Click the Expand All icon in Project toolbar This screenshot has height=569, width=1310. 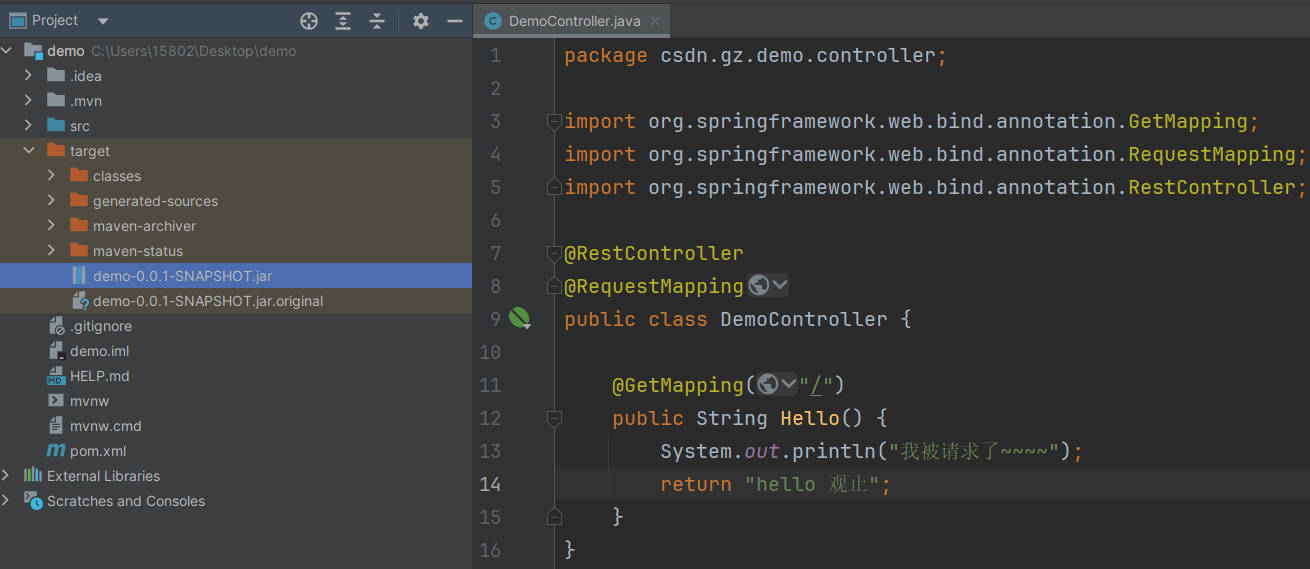click(x=343, y=21)
